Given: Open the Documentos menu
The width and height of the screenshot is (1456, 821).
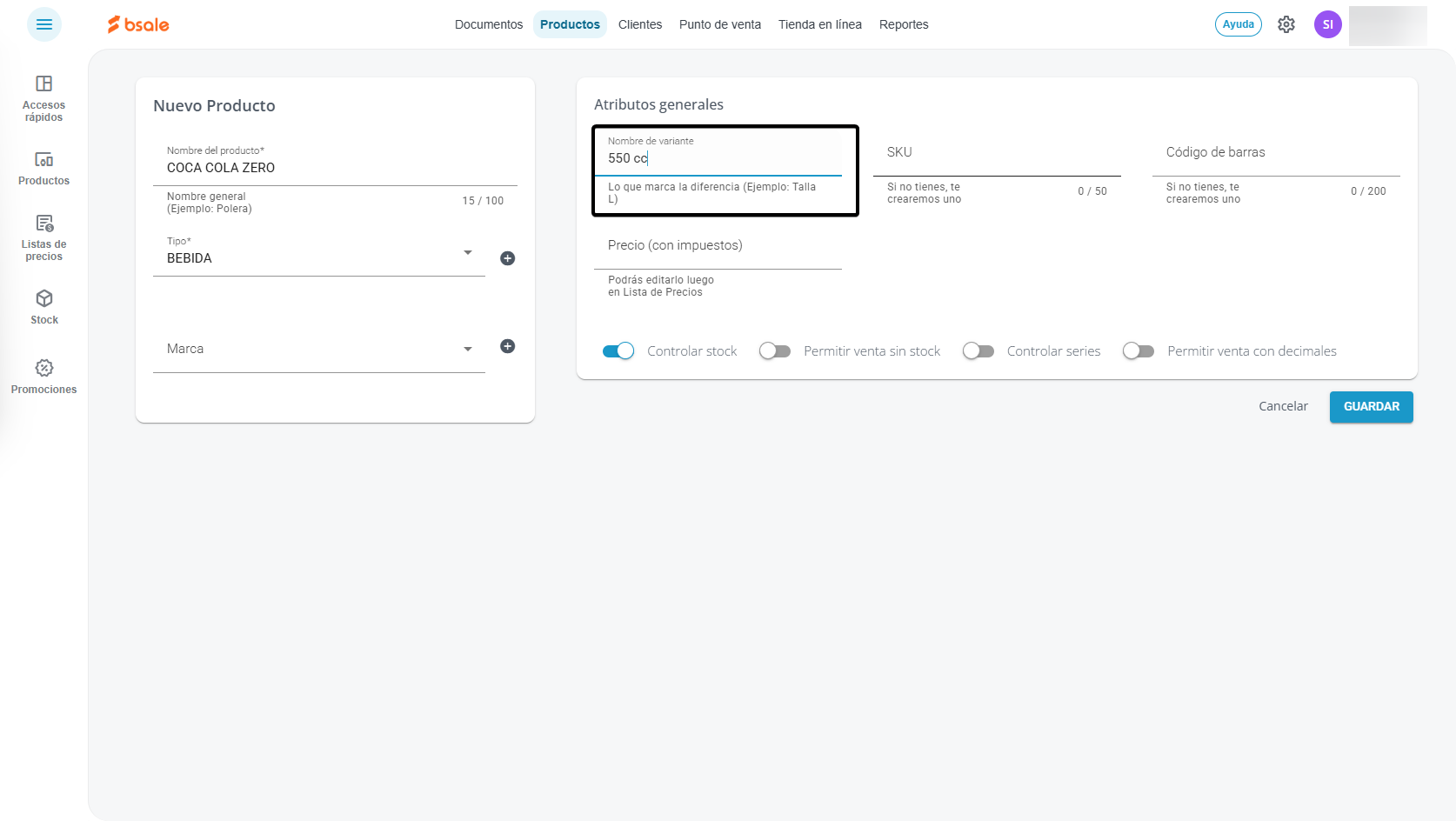Looking at the screenshot, I should pos(489,24).
